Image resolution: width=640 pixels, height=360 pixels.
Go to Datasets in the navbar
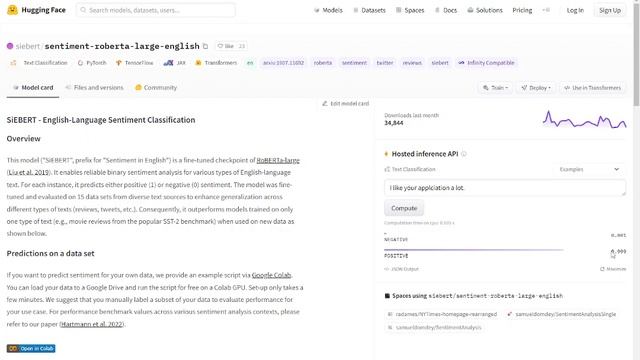(369, 10)
